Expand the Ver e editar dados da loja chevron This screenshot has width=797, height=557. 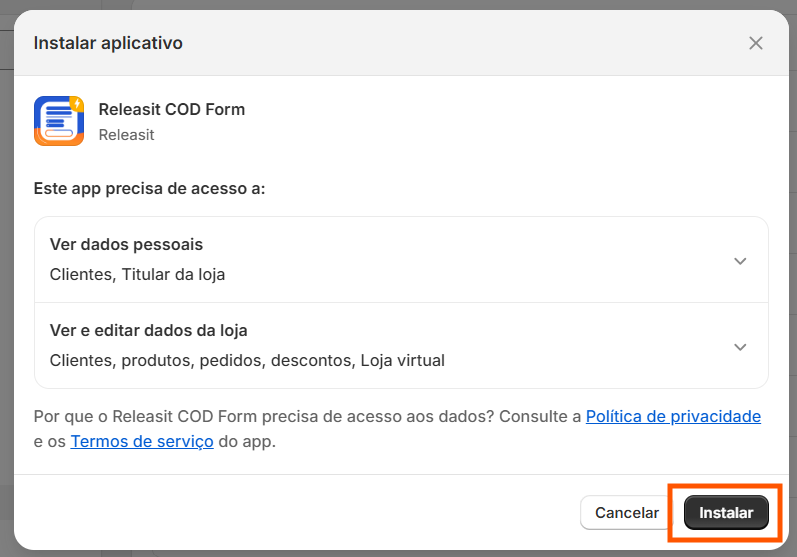740,347
